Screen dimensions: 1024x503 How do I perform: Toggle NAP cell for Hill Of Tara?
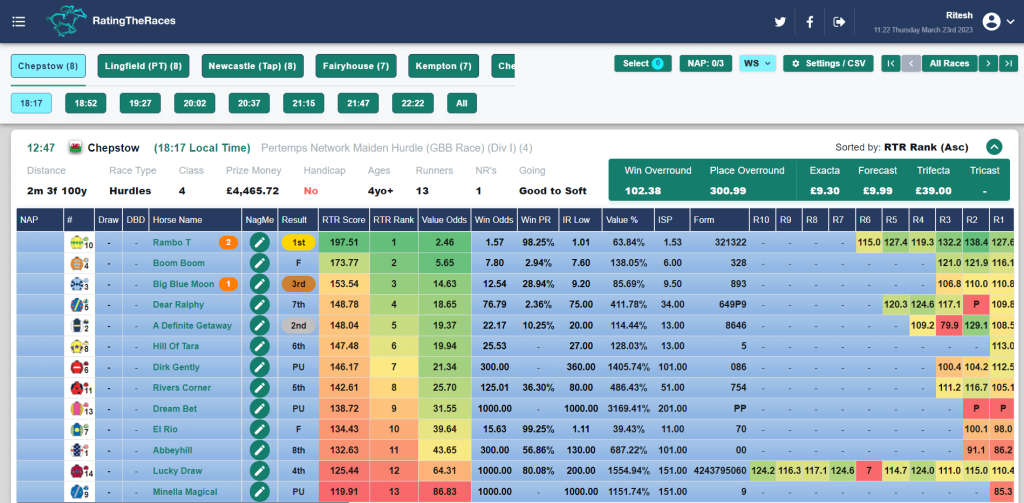pos(39,346)
